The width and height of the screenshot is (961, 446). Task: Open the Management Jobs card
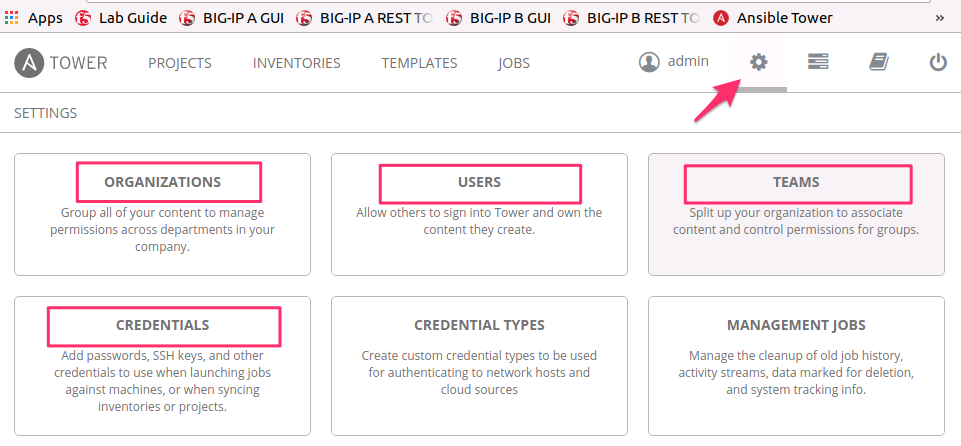pos(796,366)
